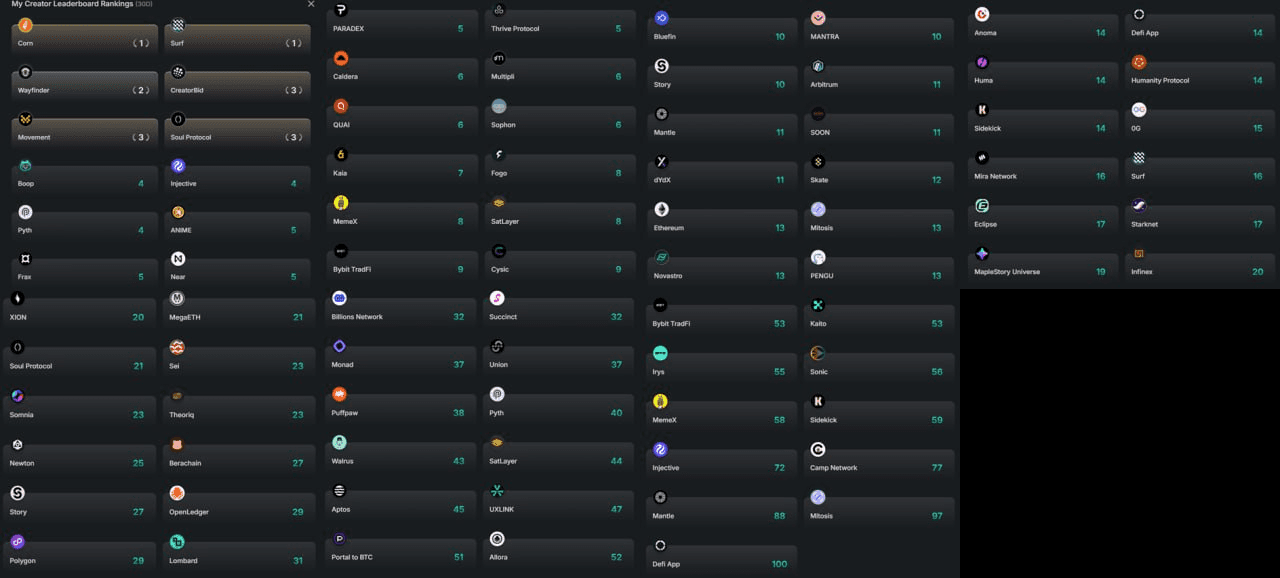Click the Huma project icon

click(982, 62)
